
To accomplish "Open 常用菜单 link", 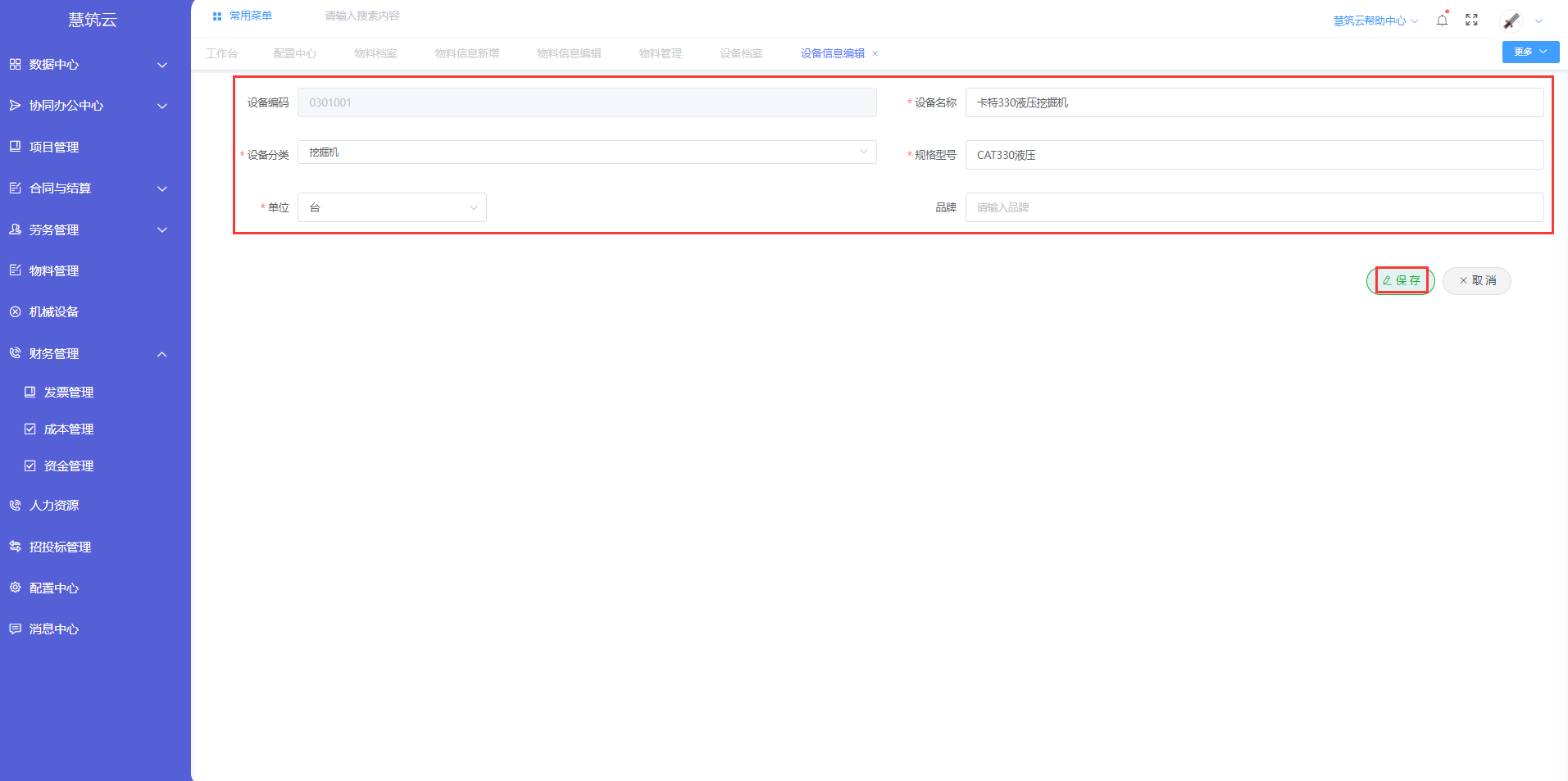I will point(251,16).
